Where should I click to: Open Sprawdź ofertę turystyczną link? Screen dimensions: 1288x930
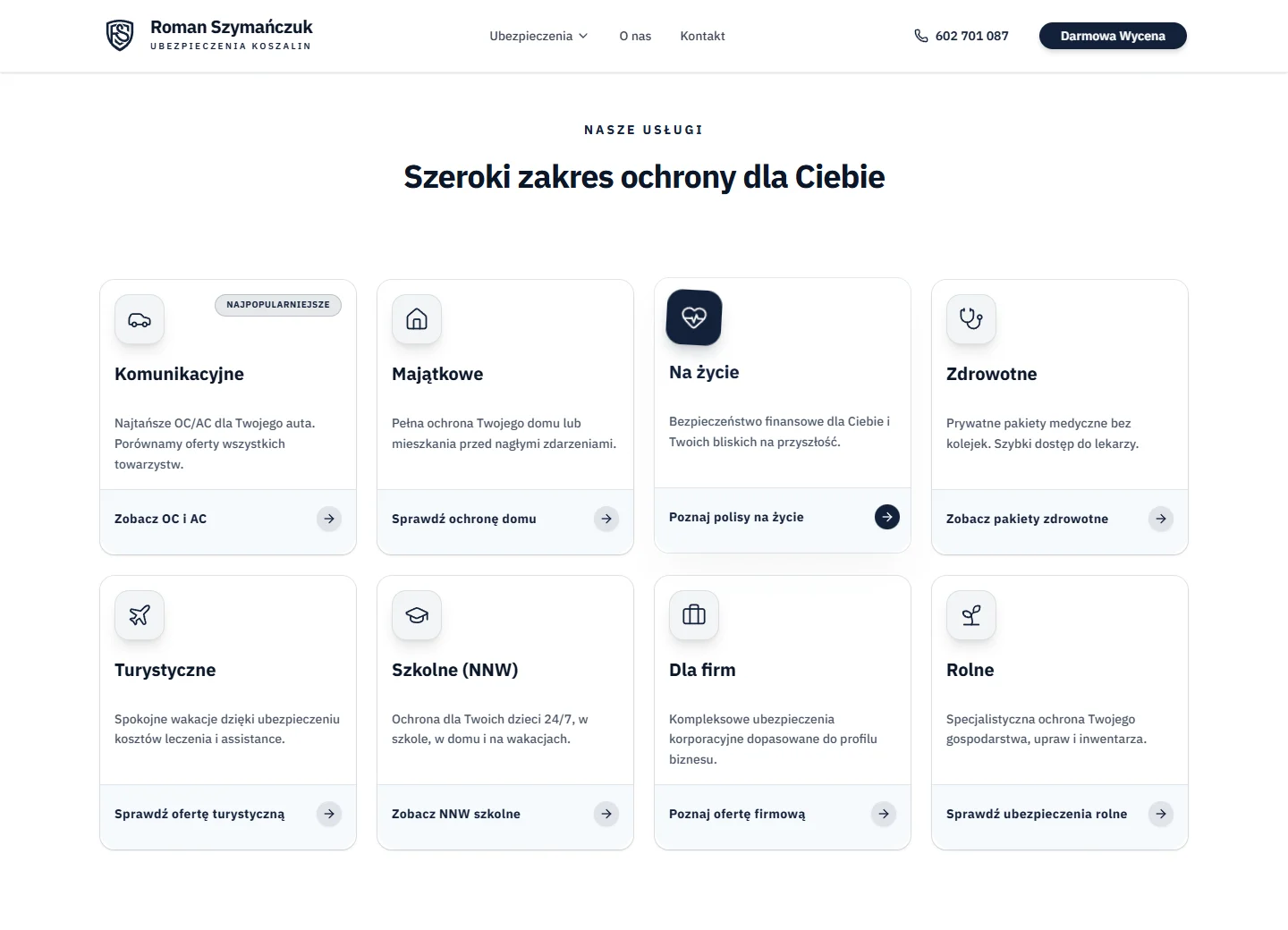pyautogui.click(x=199, y=814)
